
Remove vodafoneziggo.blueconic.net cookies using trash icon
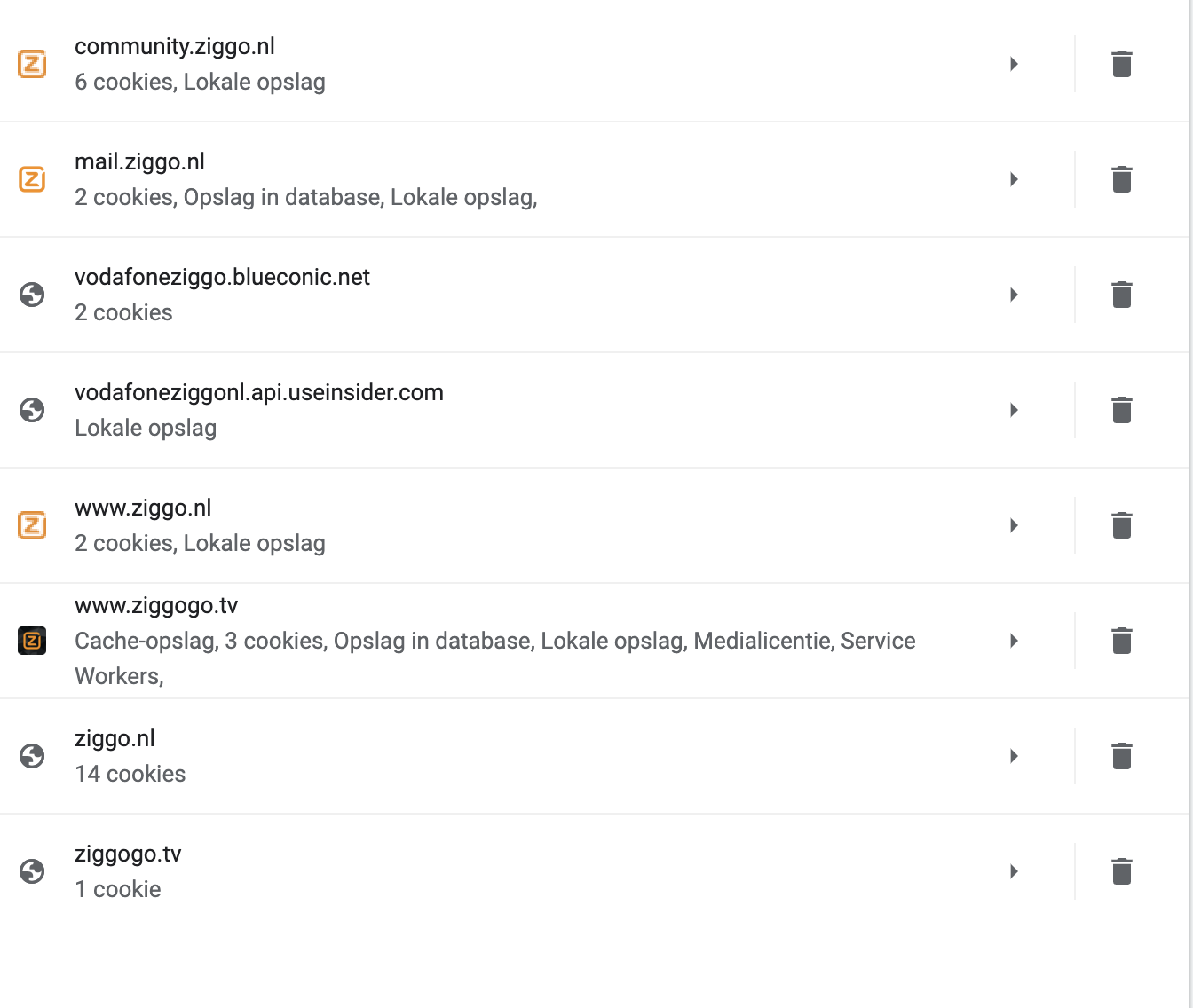tap(1122, 295)
